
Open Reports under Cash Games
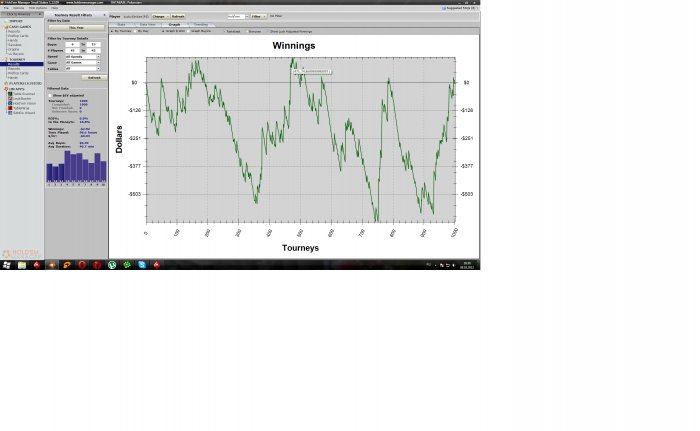tap(14, 31)
